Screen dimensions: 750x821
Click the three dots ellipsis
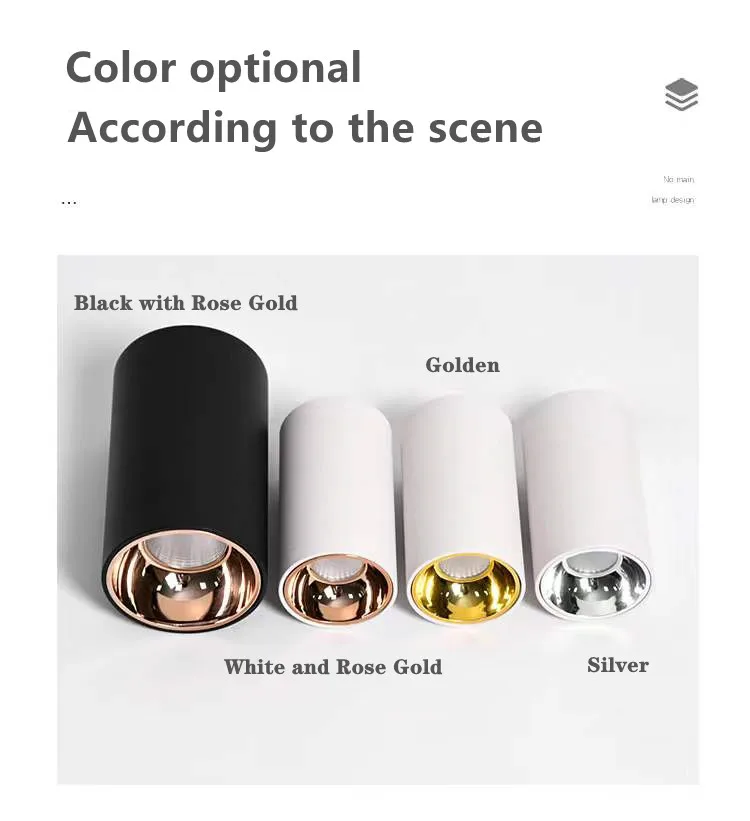69,203
